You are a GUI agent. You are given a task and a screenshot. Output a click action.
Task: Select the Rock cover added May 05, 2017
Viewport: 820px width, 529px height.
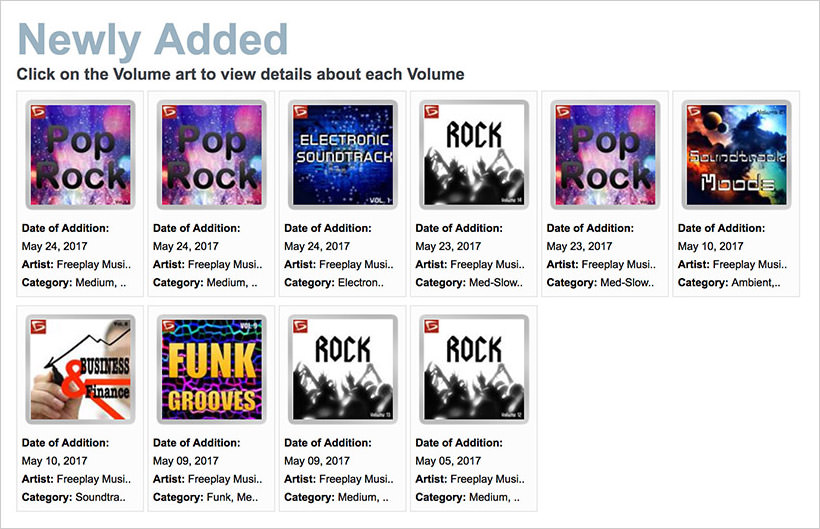(x=474, y=369)
